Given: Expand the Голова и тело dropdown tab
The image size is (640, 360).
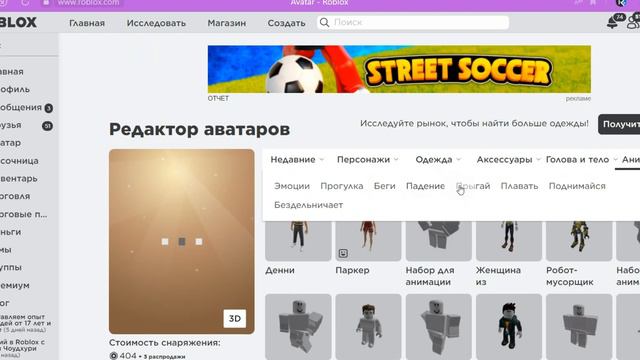Looking at the screenshot, I should (x=581, y=160).
